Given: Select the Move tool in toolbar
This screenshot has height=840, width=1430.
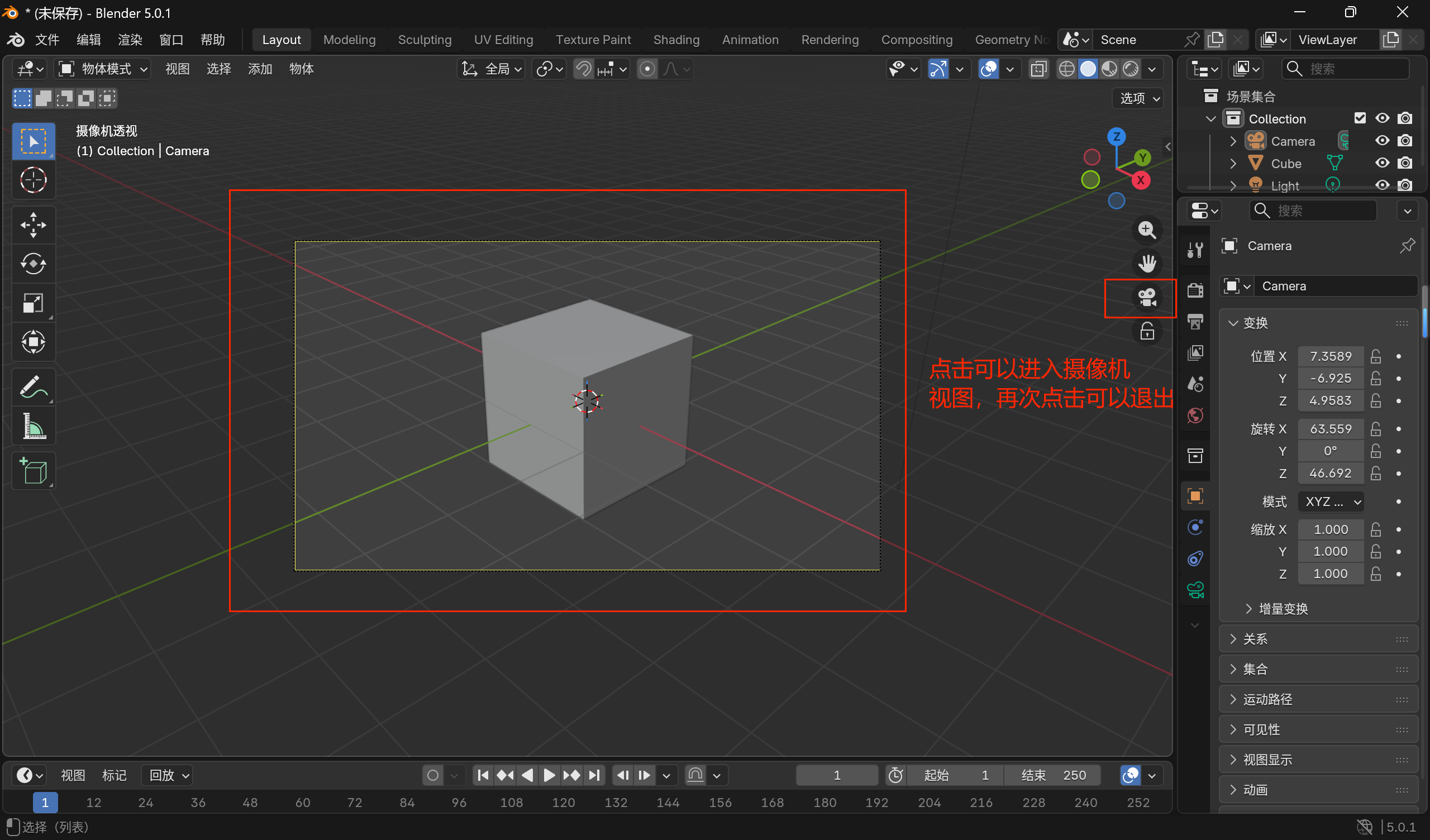Looking at the screenshot, I should (x=33, y=225).
